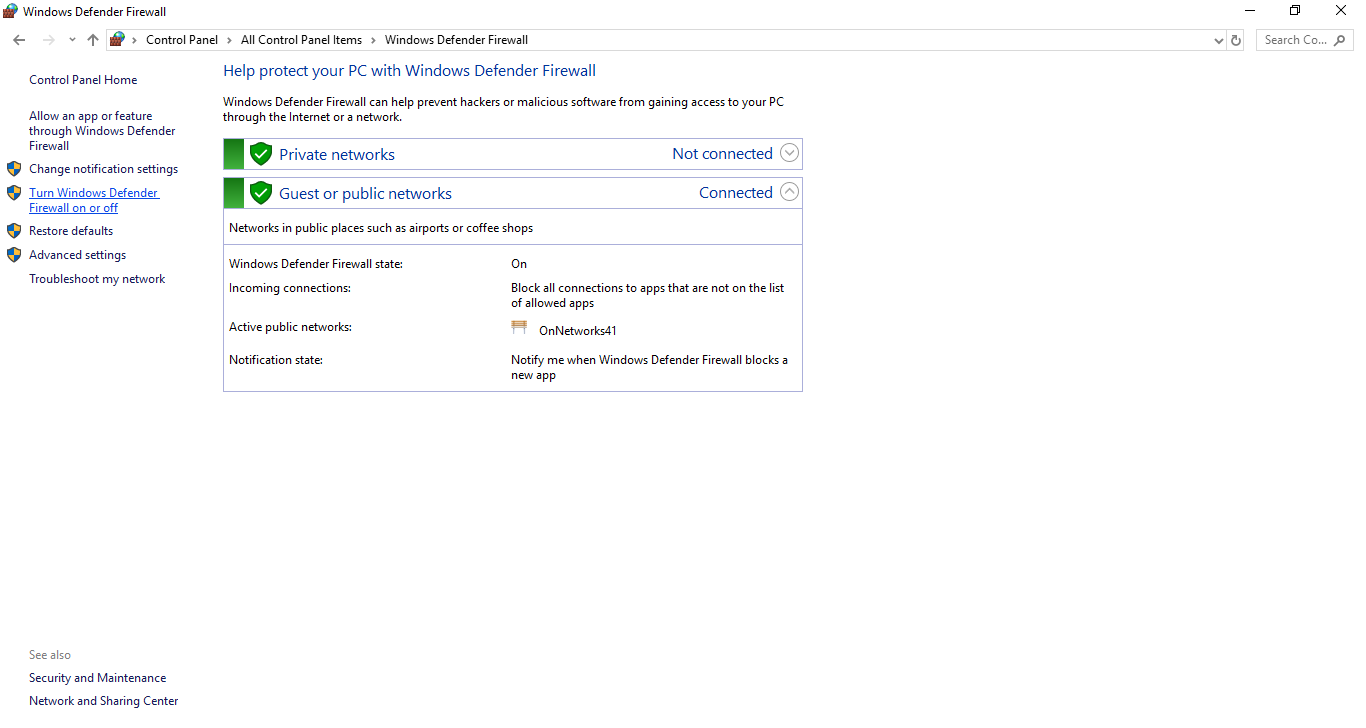Screen dimensions: 1366x728
Task: Click the Up one level arrow
Action: (x=93, y=40)
